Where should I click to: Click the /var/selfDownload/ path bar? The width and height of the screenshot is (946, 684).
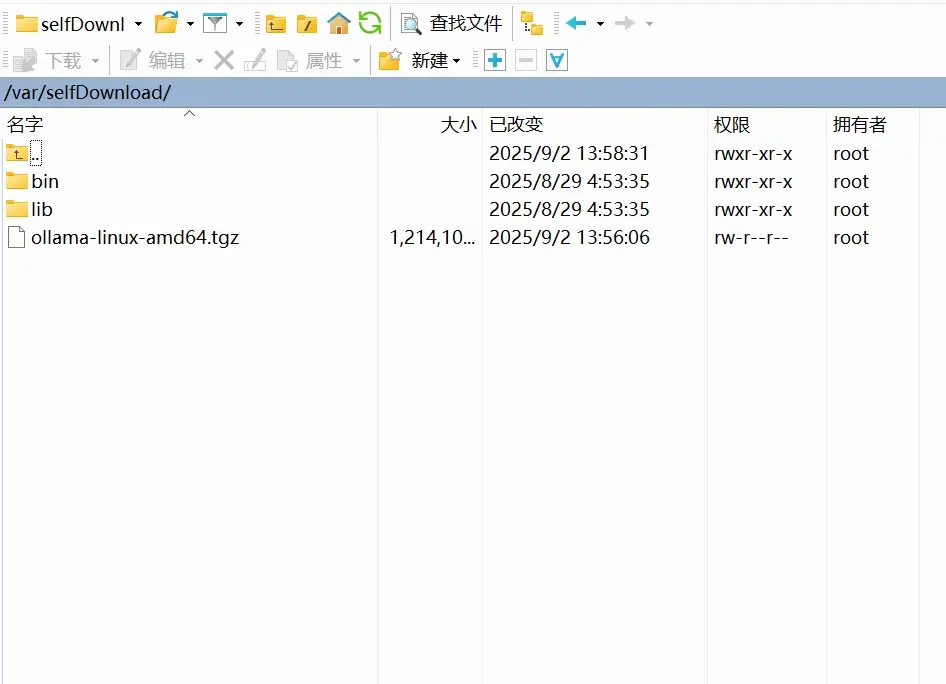[473, 92]
